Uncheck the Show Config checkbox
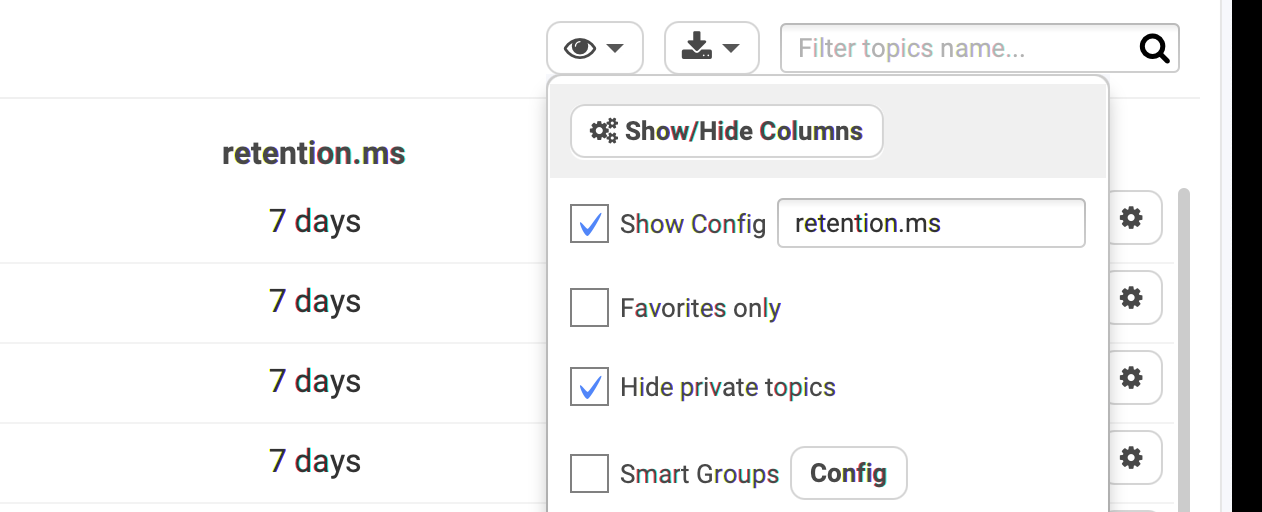The height and width of the screenshot is (512, 1262). pyautogui.click(x=589, y=223)
